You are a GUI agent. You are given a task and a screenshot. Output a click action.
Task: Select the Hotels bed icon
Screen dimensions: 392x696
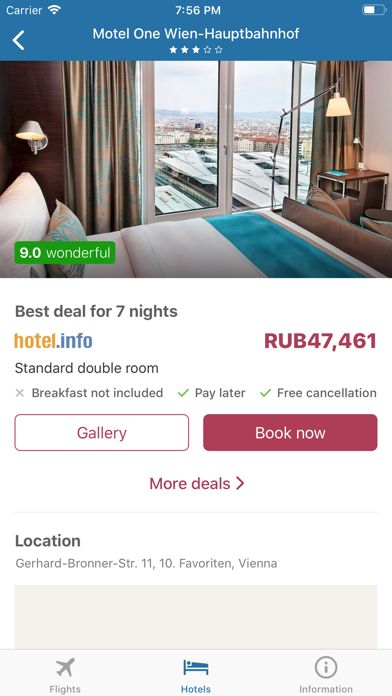click(196, 667)
